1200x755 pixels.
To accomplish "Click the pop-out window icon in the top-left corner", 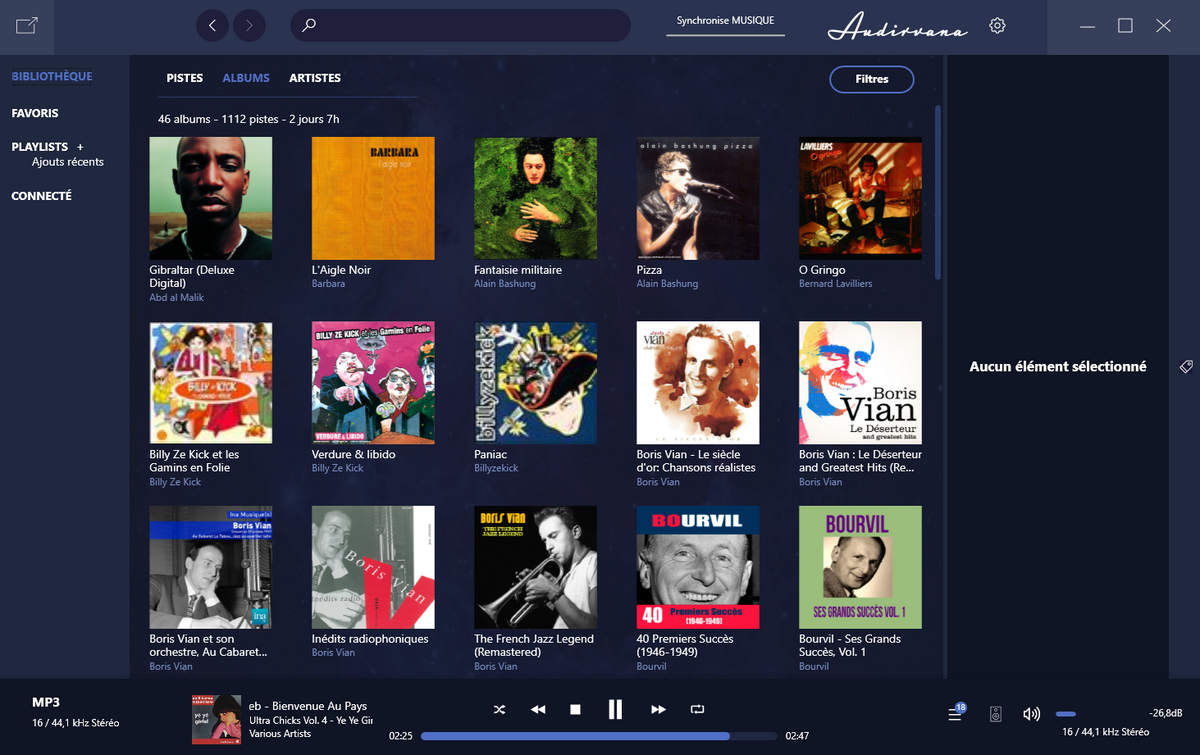I will click(27, 26).
